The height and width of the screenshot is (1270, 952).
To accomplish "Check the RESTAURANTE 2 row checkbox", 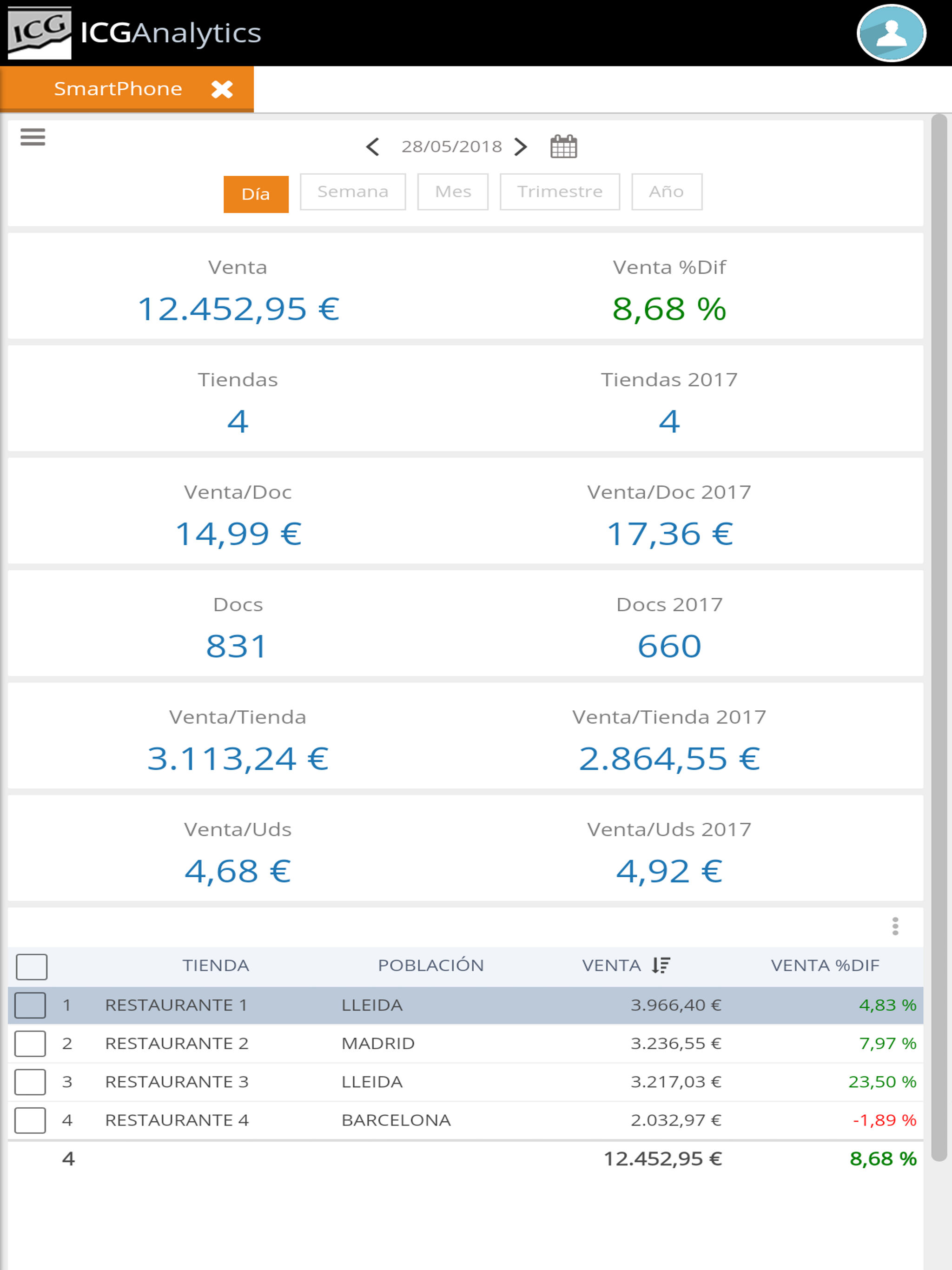I will pos(30,1043).
